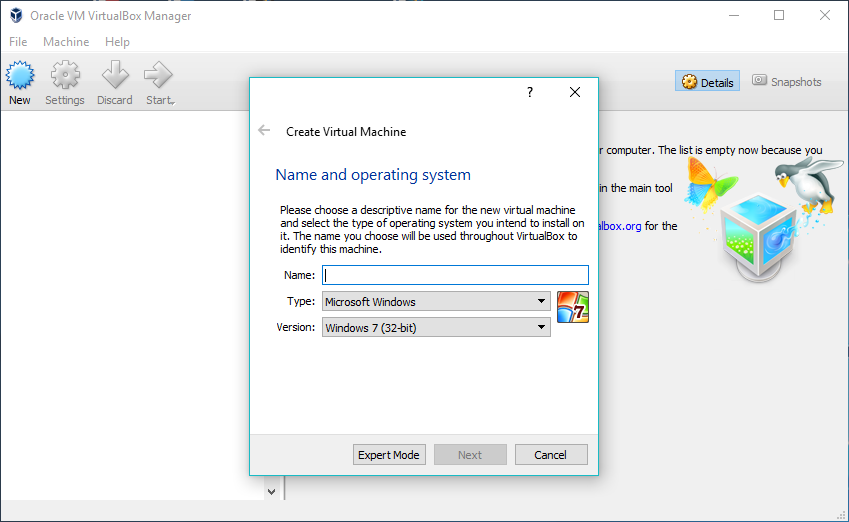Click the Windows 7 OS logo image

click(x=572, y=307)
